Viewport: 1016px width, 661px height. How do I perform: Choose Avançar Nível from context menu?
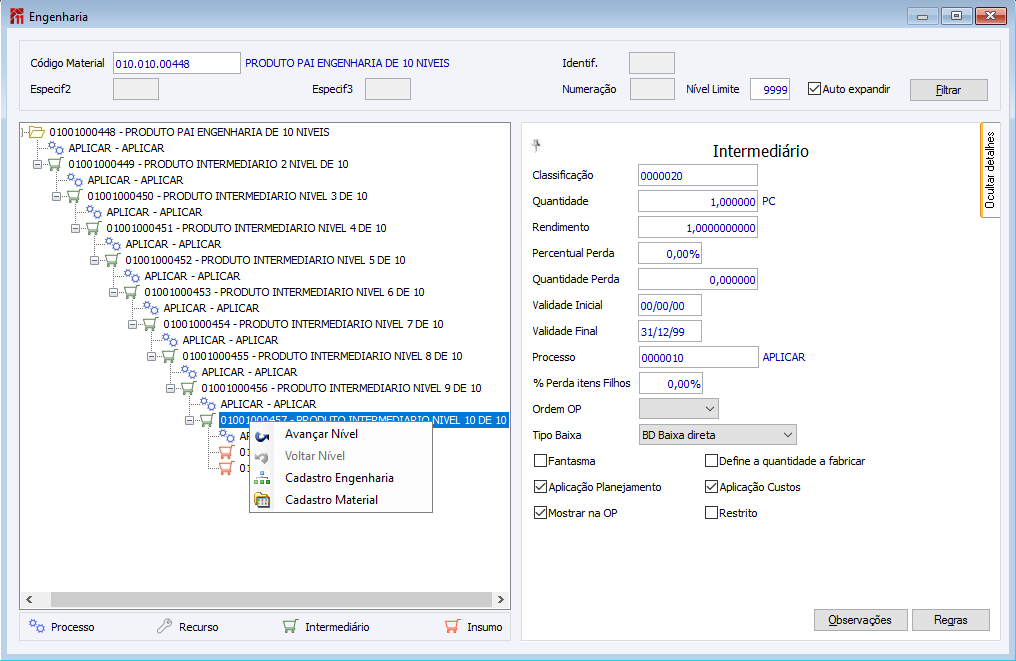[321, 434]
